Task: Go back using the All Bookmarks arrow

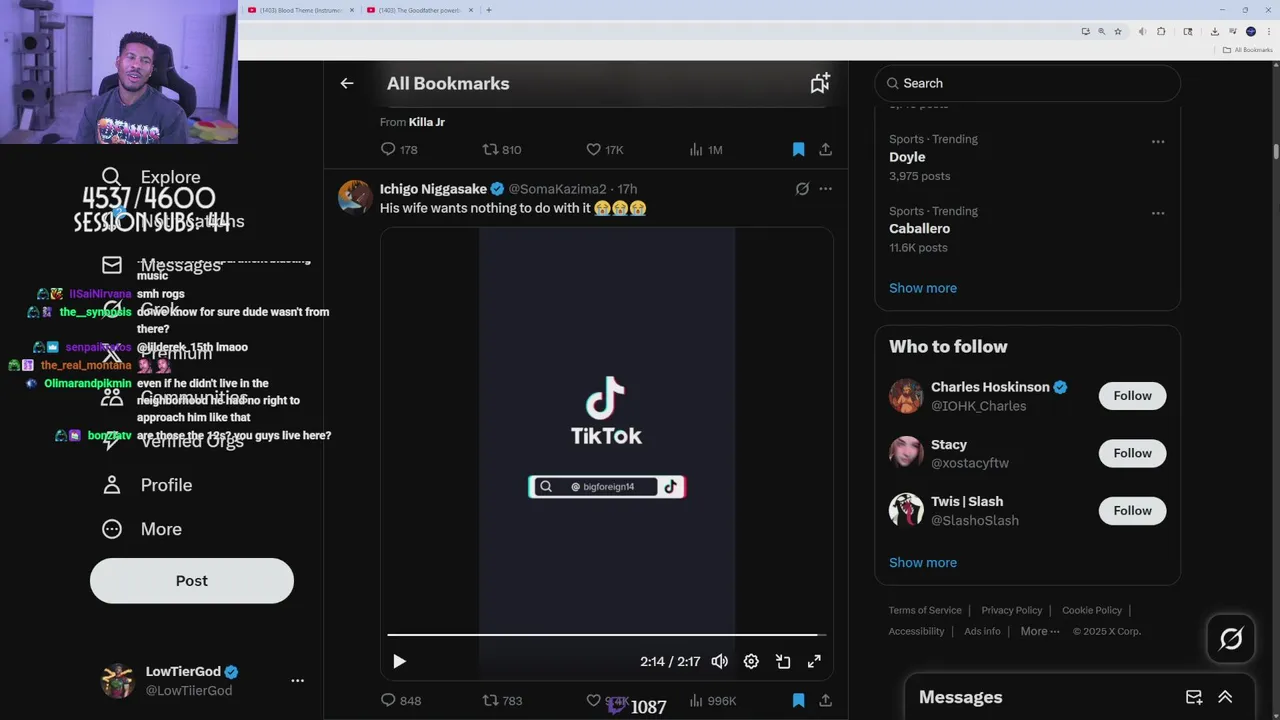Action: (x=346, y=84)
